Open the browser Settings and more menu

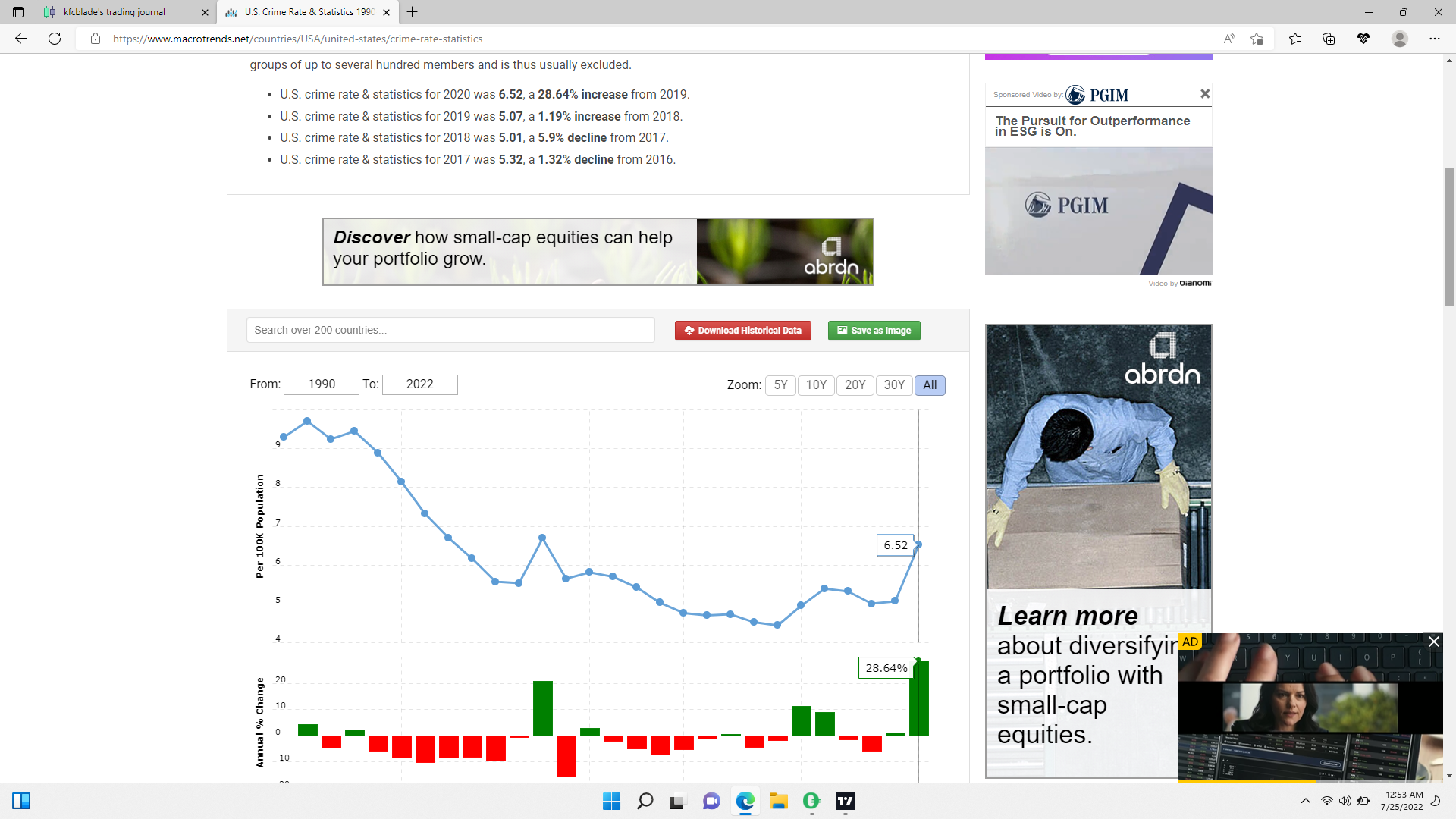(1435, 39)
